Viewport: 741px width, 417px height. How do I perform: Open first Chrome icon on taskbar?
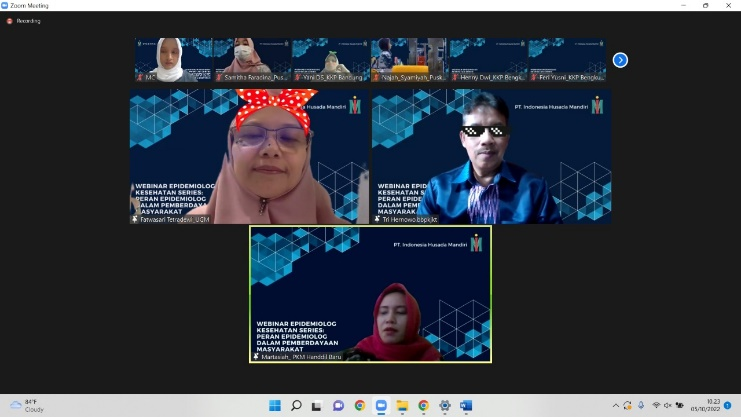click(360, 406)
